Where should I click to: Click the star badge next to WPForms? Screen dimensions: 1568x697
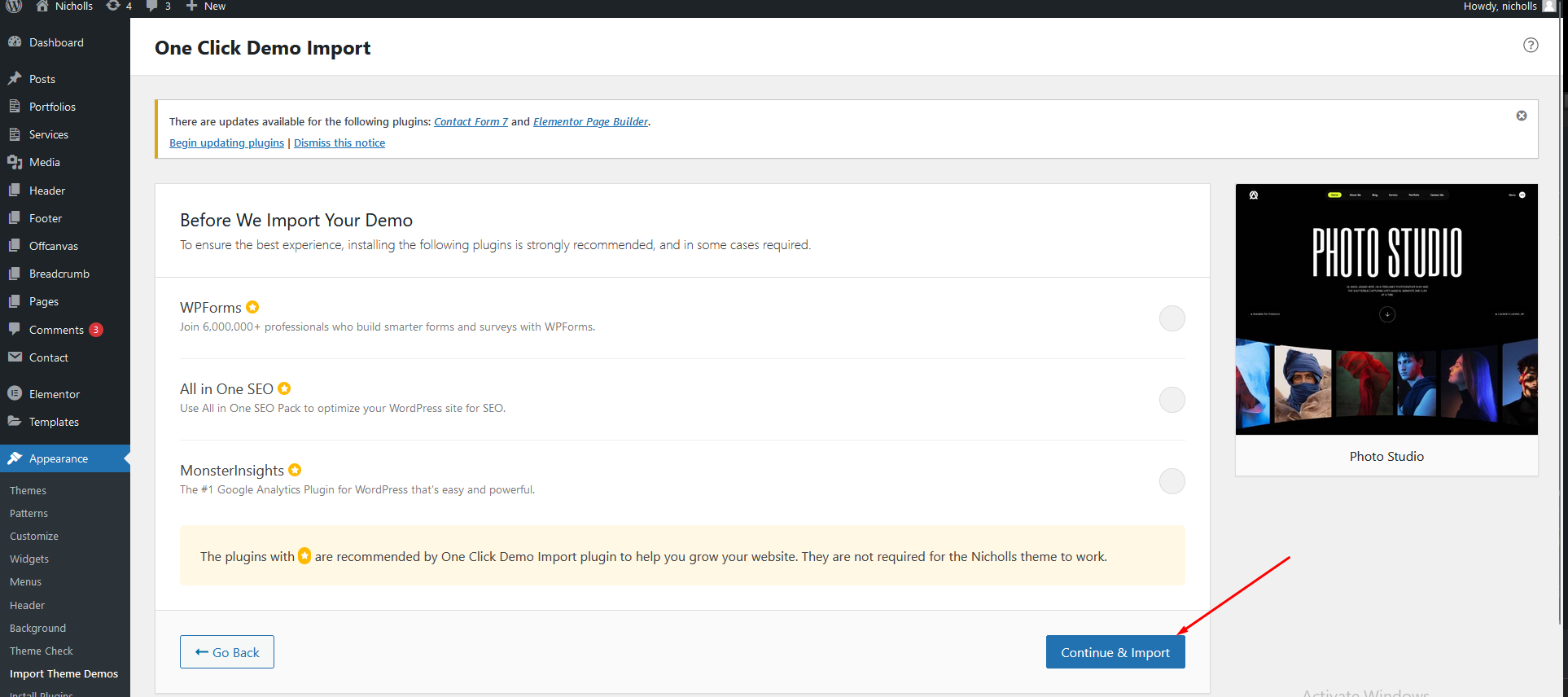point(252,307)
